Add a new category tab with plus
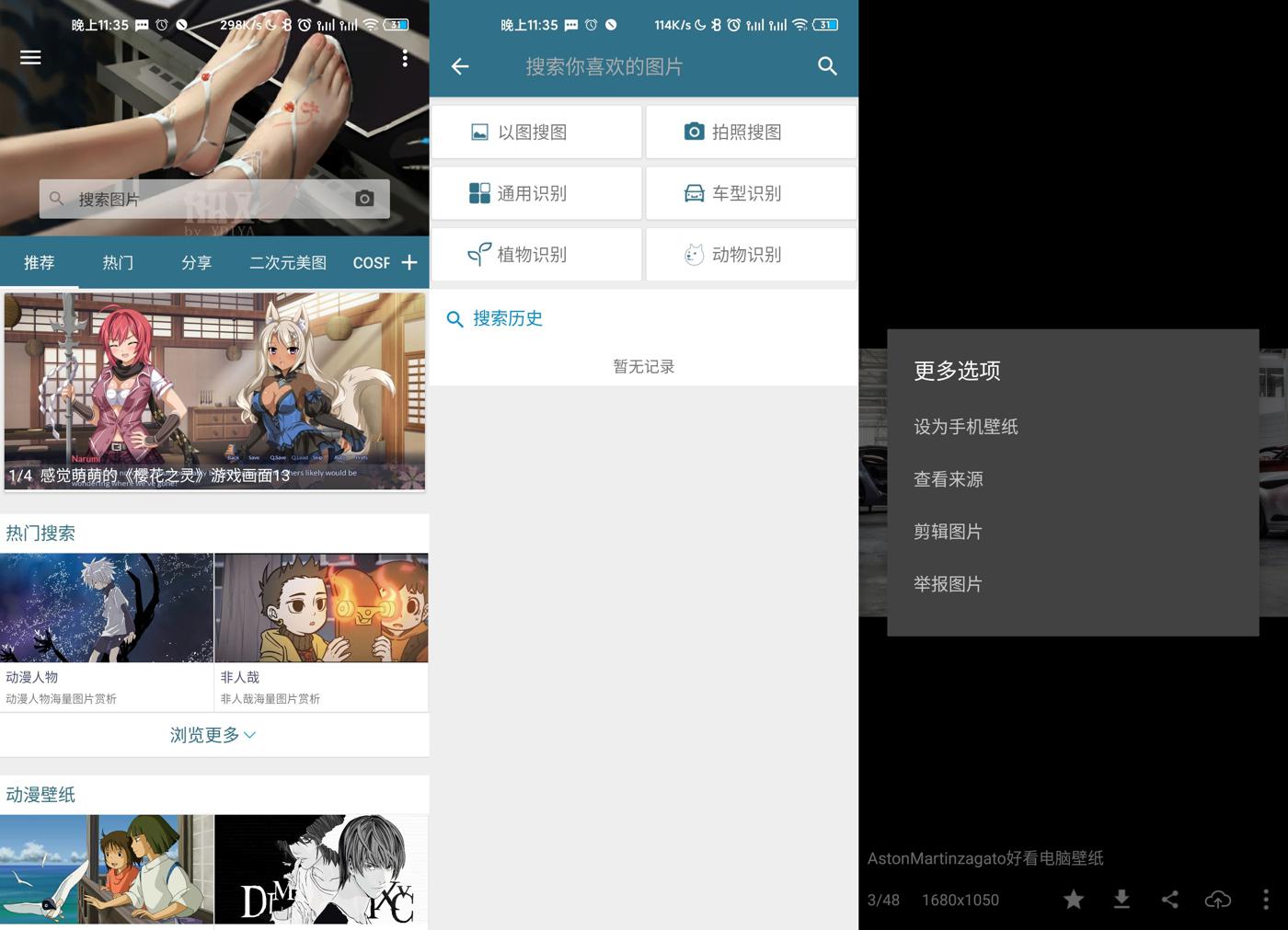 (x=411, y=262)
